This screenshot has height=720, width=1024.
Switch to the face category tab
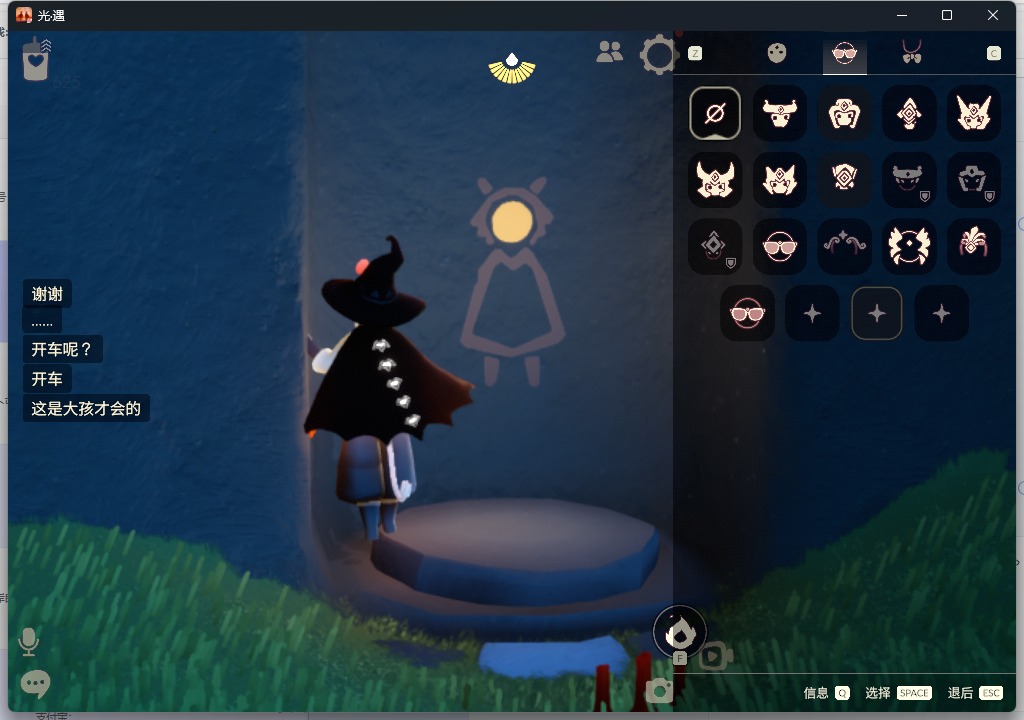(776, 53)
